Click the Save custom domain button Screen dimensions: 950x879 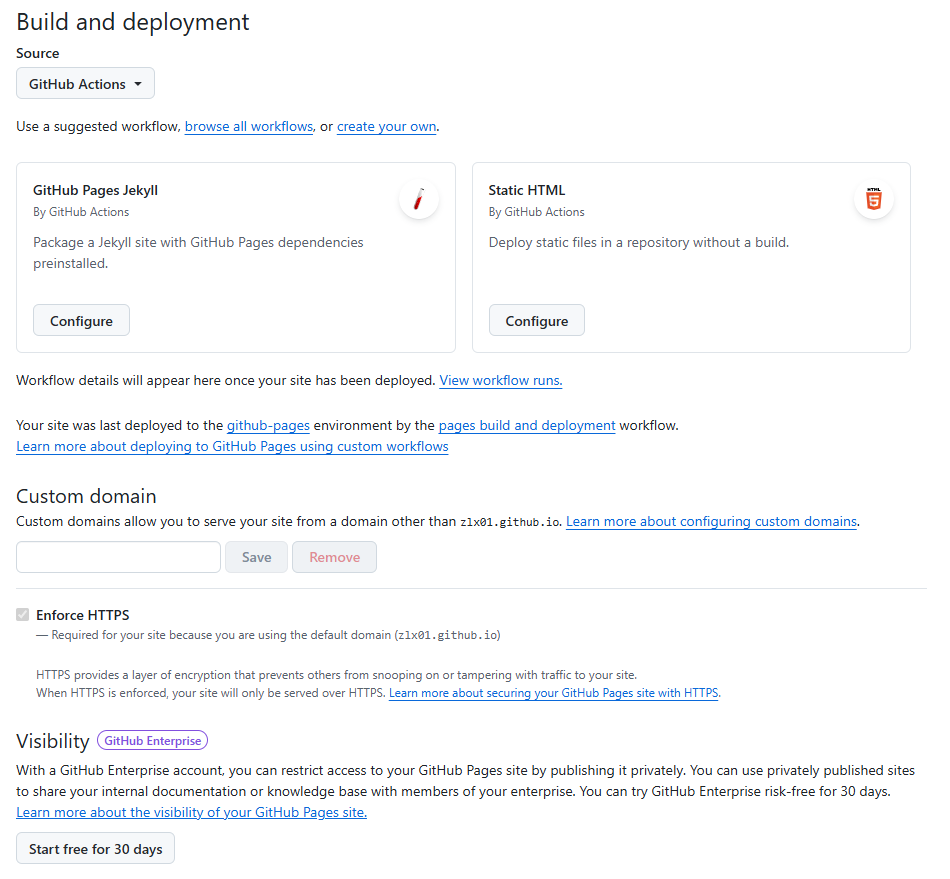point(256,557)
